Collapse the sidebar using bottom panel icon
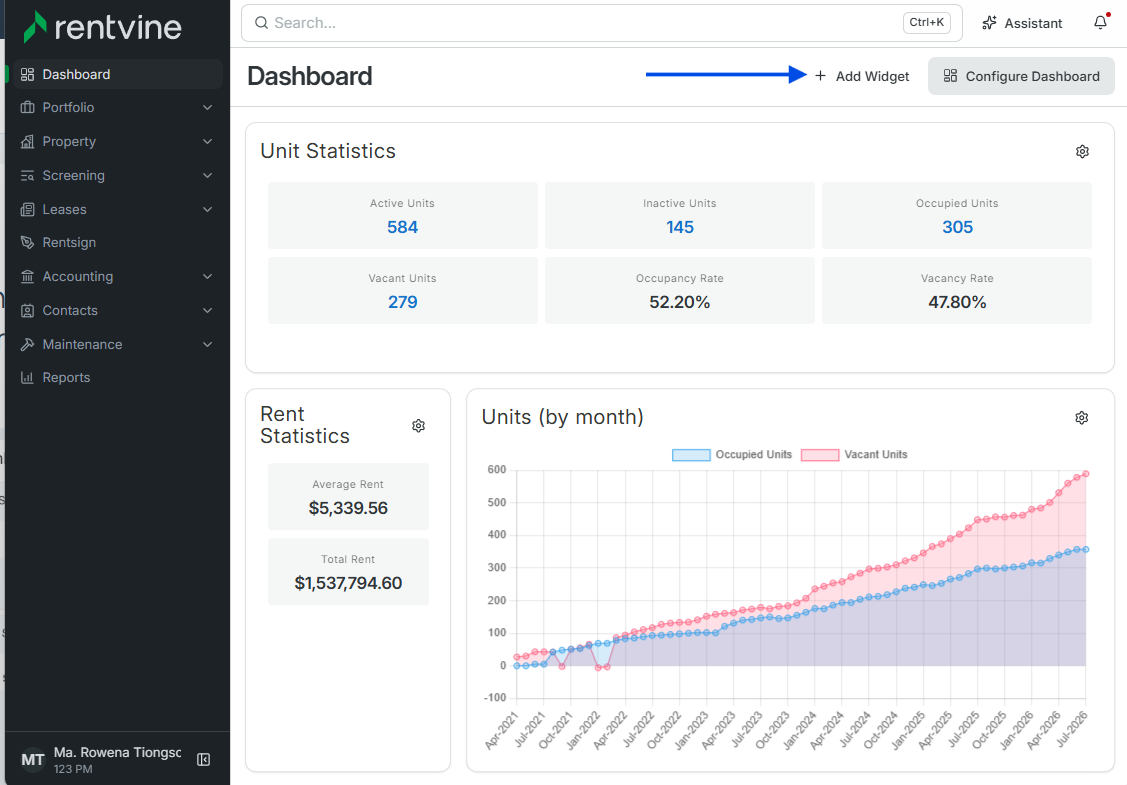This screenshot has width=1127, height=785. (x=203, y=760)
